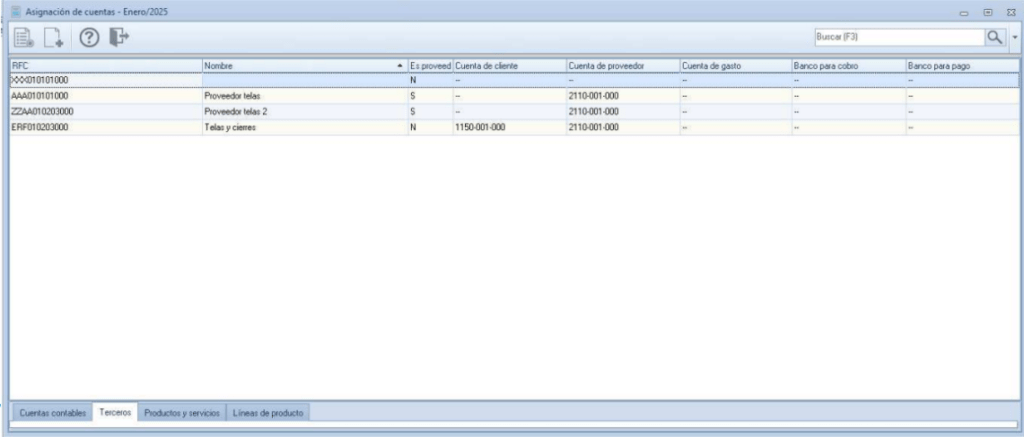
Task: Select the Terceros tab
Action: (116, 413)
